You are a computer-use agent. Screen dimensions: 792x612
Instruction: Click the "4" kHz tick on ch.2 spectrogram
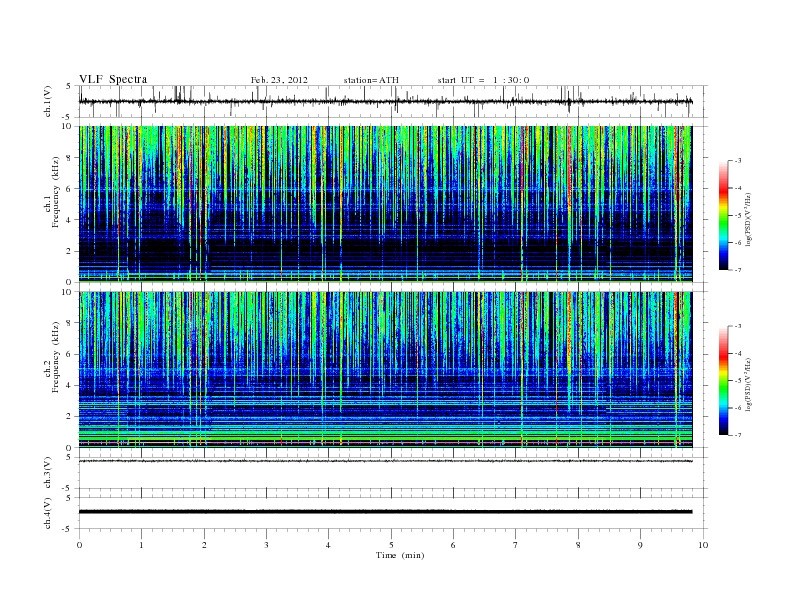[x=68, y=386]
